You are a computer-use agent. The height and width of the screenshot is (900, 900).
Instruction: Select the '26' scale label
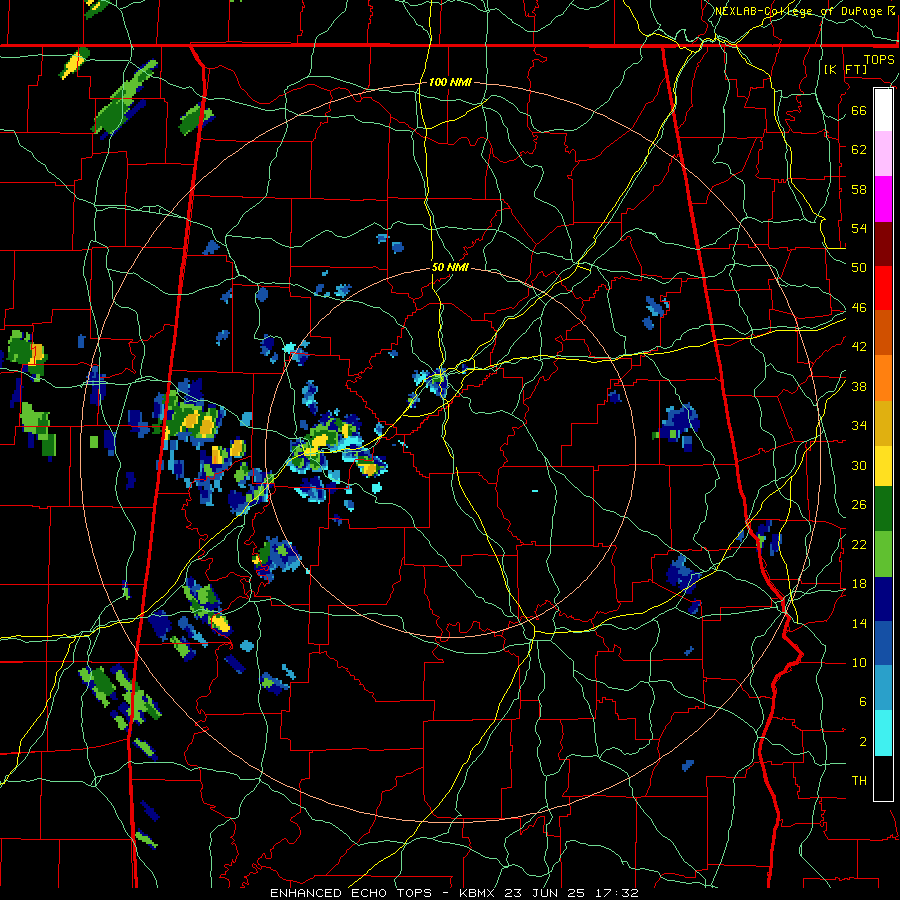pos(859,505)
